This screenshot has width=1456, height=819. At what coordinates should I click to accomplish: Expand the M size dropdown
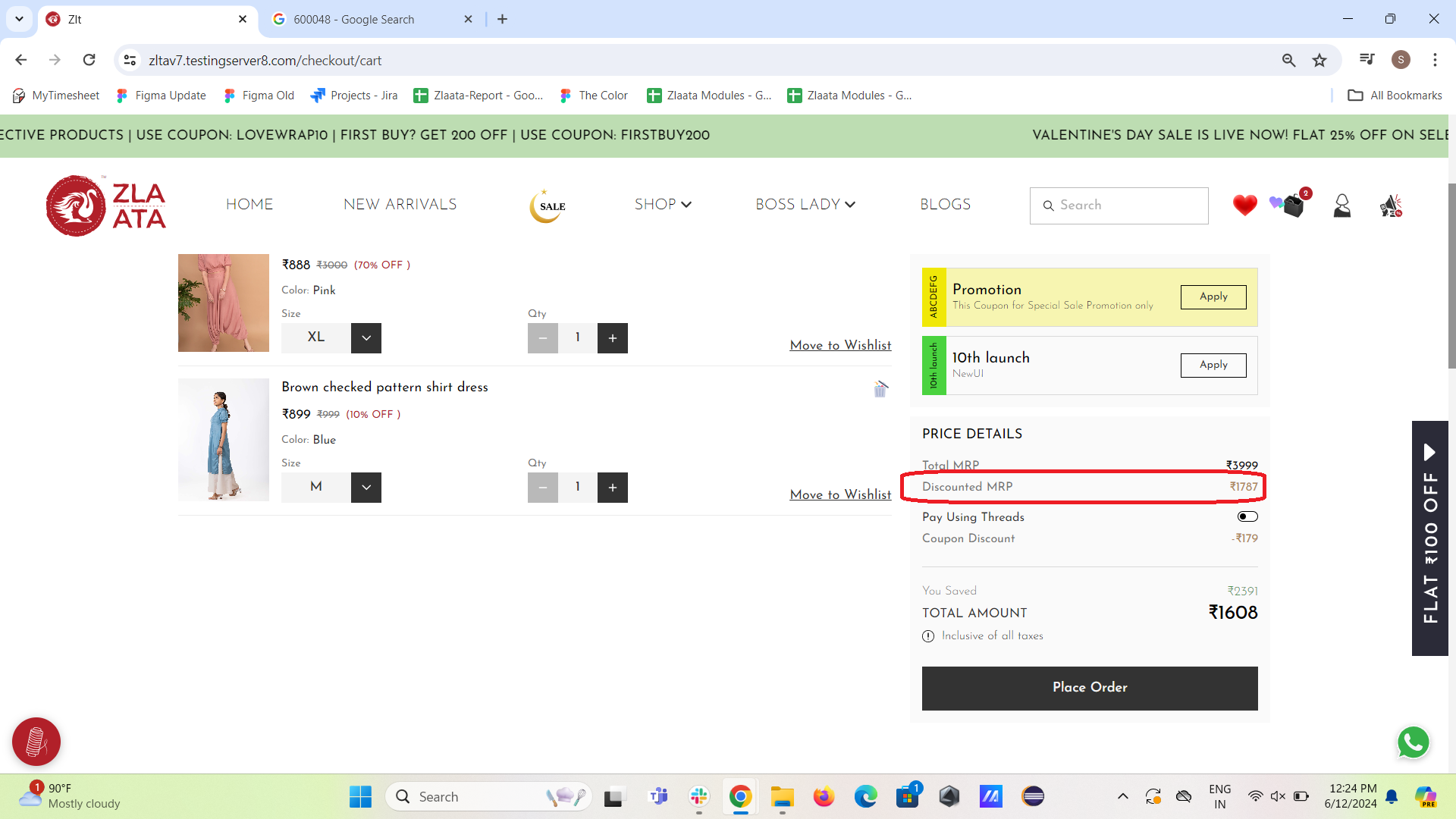(366, 488)
